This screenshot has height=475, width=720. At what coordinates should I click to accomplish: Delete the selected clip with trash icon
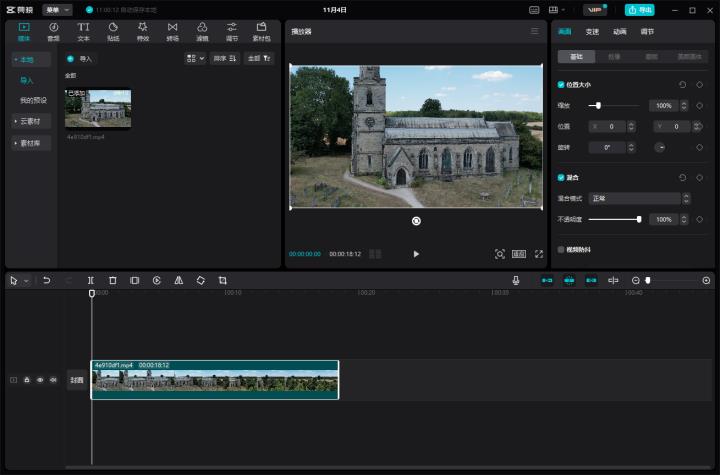coord(112,281)
